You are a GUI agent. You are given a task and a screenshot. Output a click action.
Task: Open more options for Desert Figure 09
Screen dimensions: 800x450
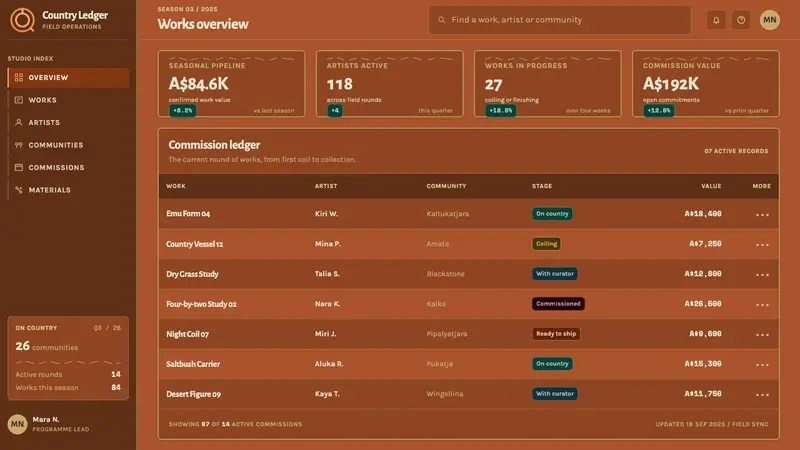click(x=762, y=394)
